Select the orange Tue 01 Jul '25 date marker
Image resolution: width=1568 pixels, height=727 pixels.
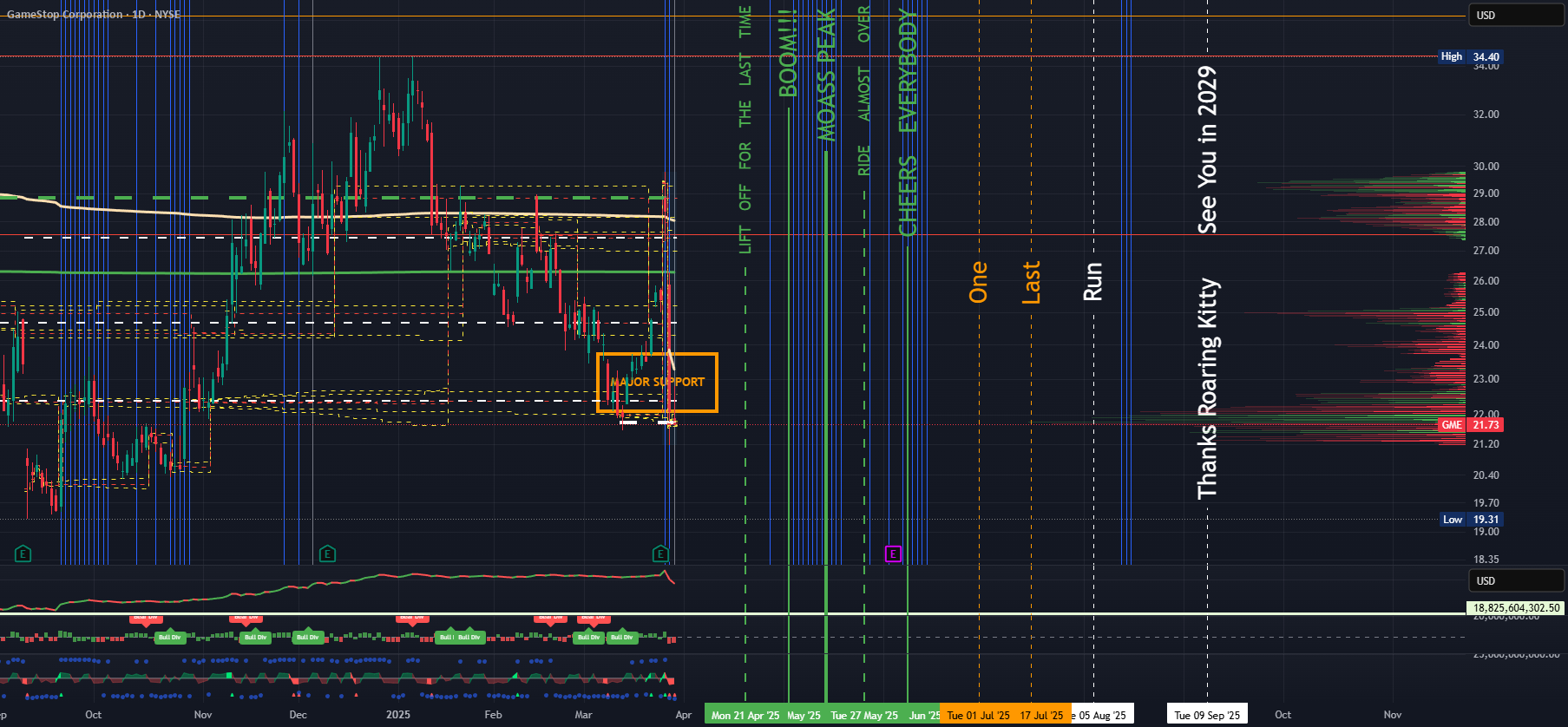click(979, 716)
